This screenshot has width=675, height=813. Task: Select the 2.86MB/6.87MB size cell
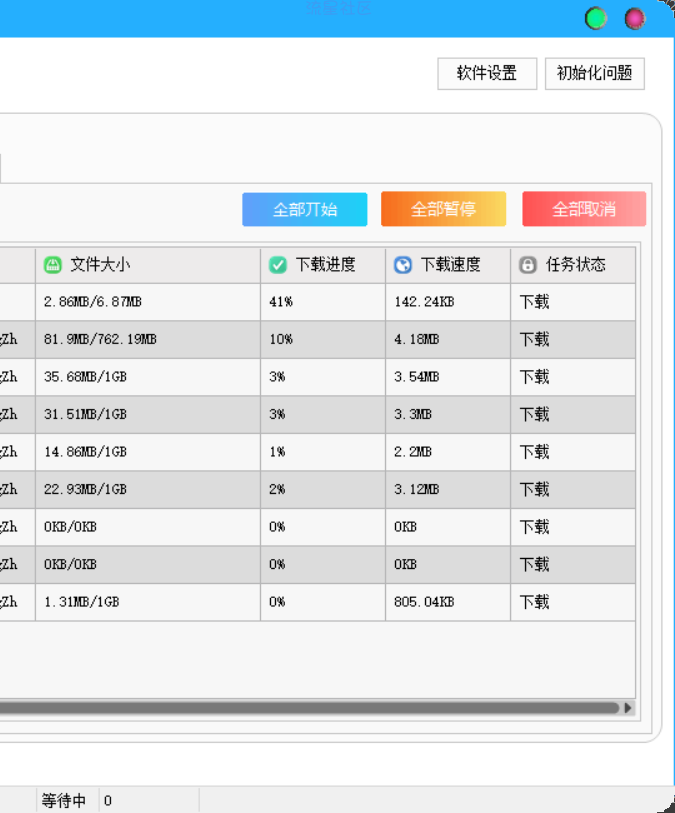coord(148,302)
